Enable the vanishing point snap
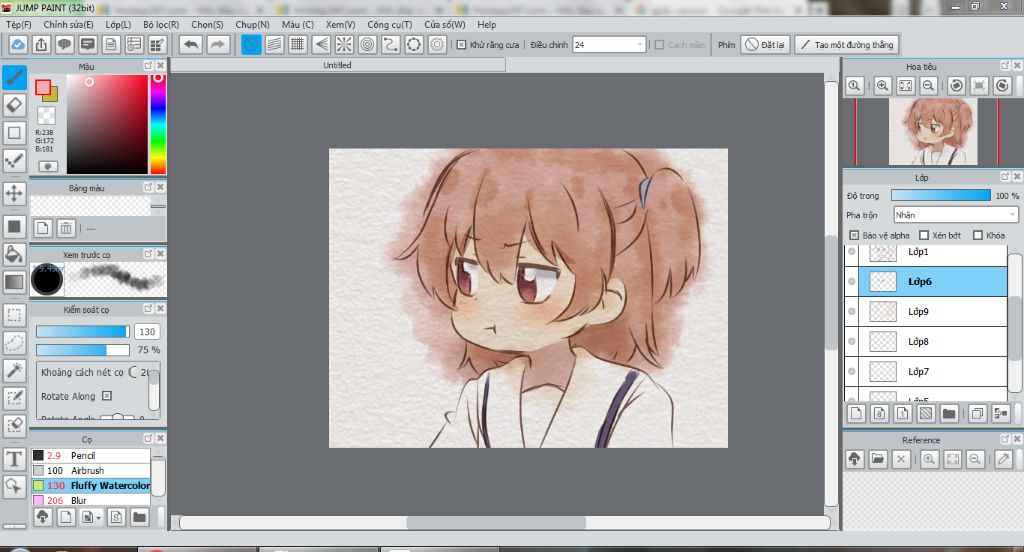This screenshot has width=1024, height=552. tap(321, 45)
